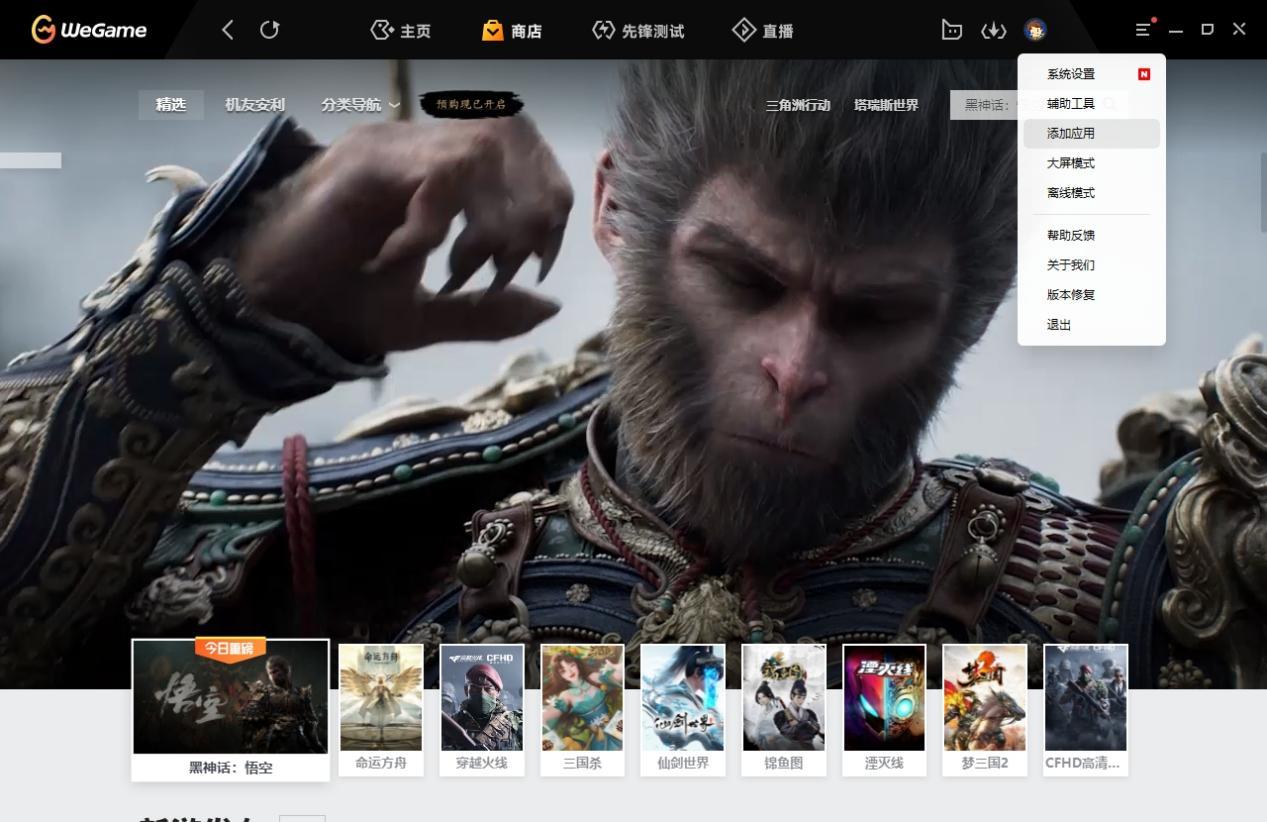Screen dimensions: 1267x822
Task: Open the 机友安利 tab
Action: point(255,105)
